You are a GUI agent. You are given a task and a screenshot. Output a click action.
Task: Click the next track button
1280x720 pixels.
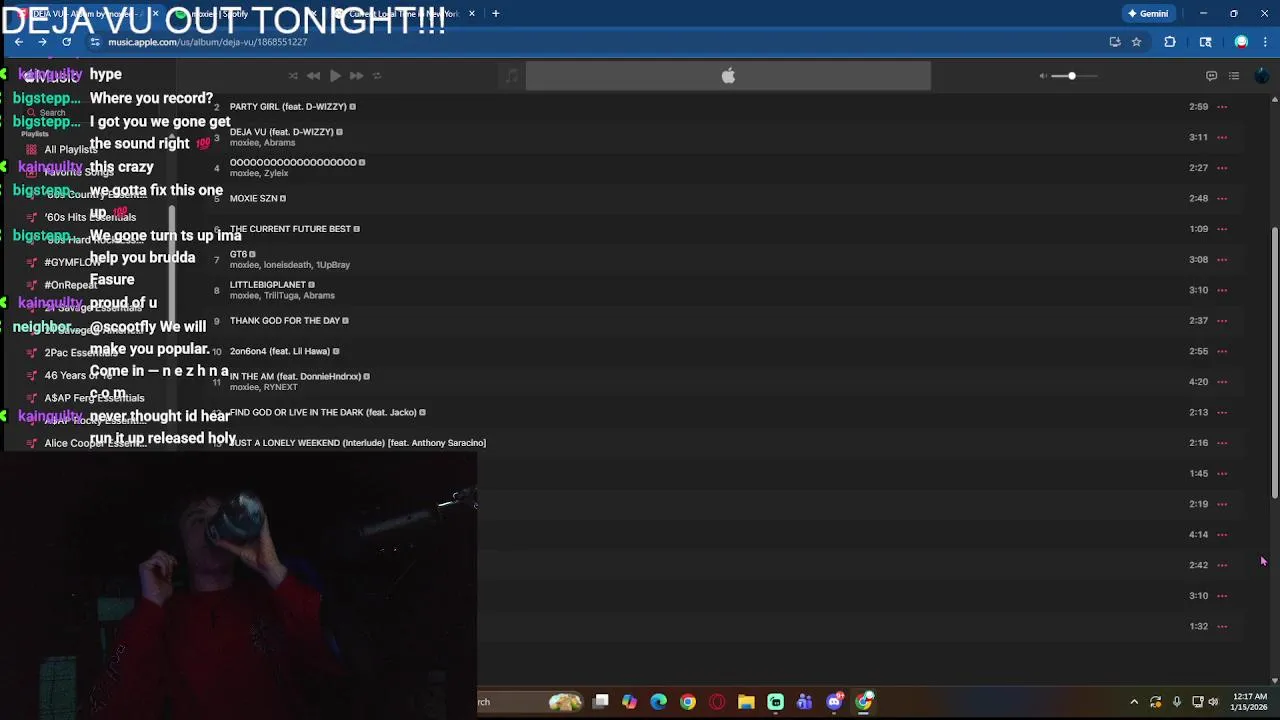point(356,76)
